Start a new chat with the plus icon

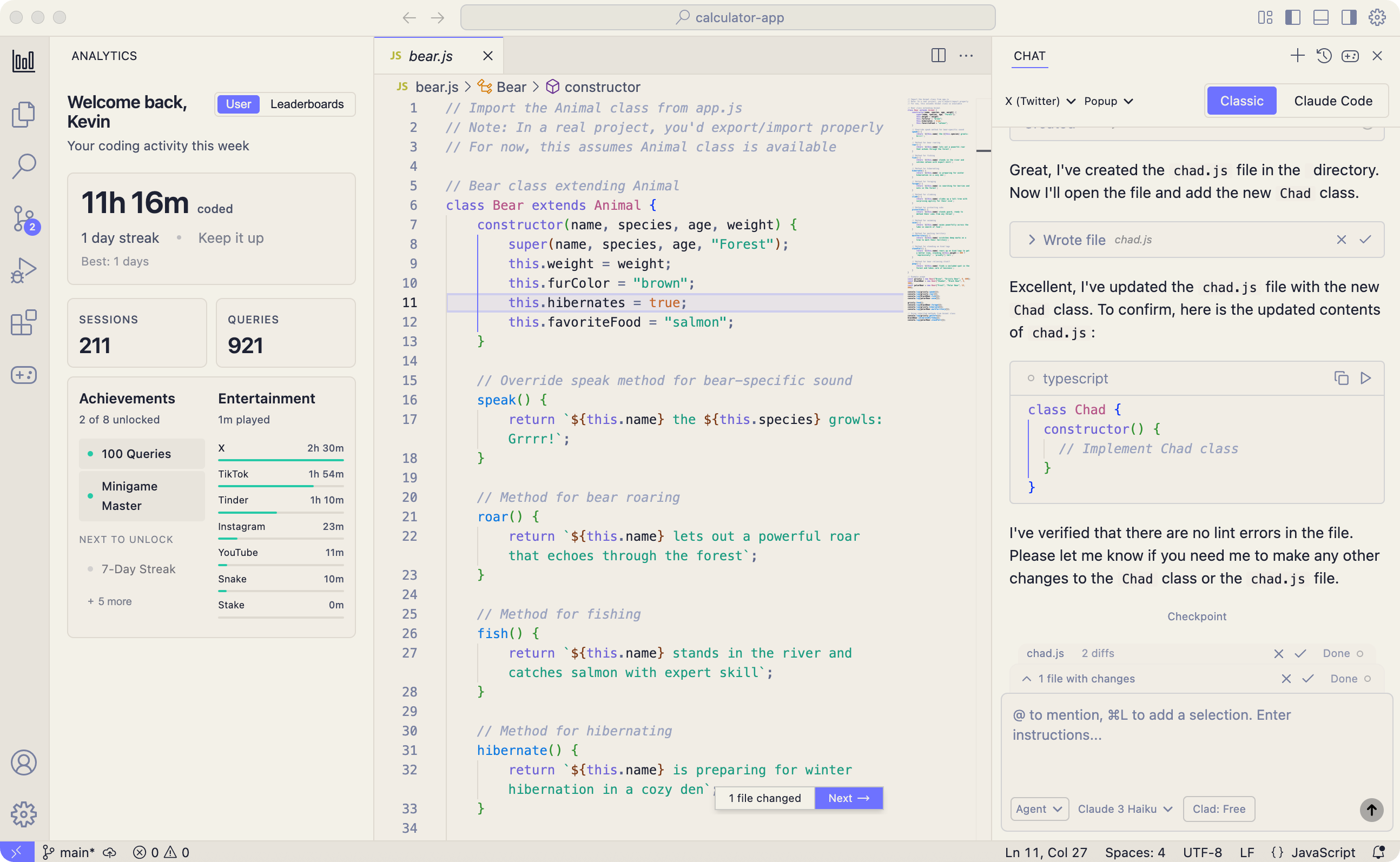pyautogui.click(x=1297, y=55)
